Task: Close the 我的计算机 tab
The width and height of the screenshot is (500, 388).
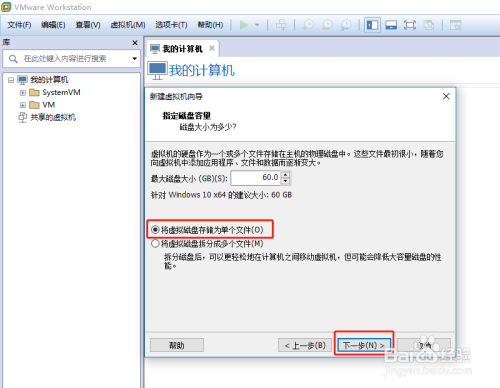Action: (212, 48)
